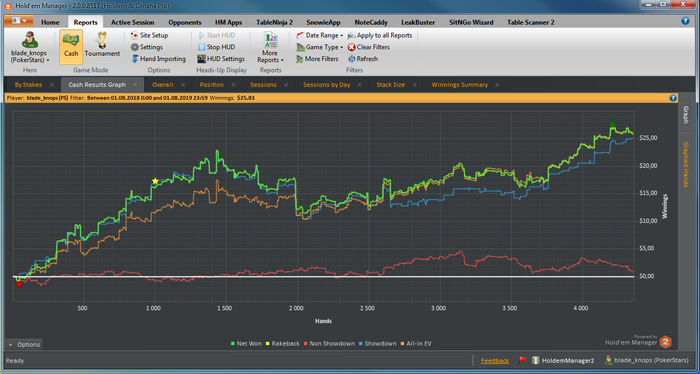This screenshot has width=700, height=374.
Task: Click the Showdown blue legend swatch
Action: [362, 344]
